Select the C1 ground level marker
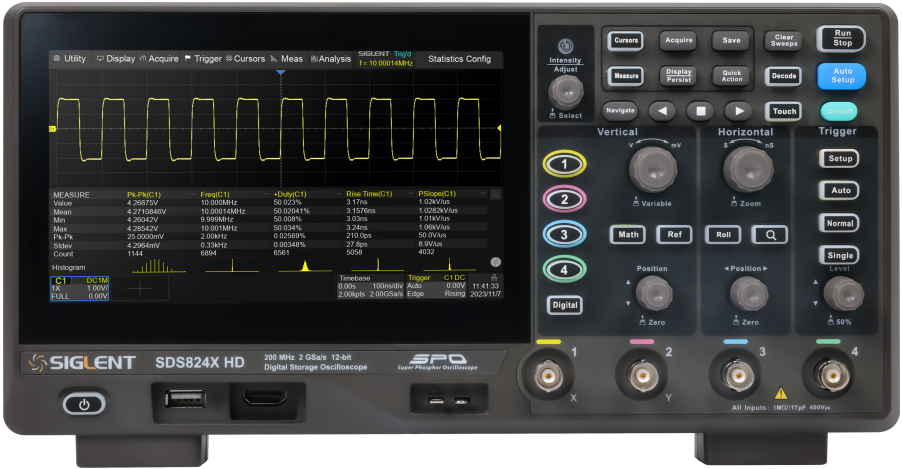 click(52, 129)
